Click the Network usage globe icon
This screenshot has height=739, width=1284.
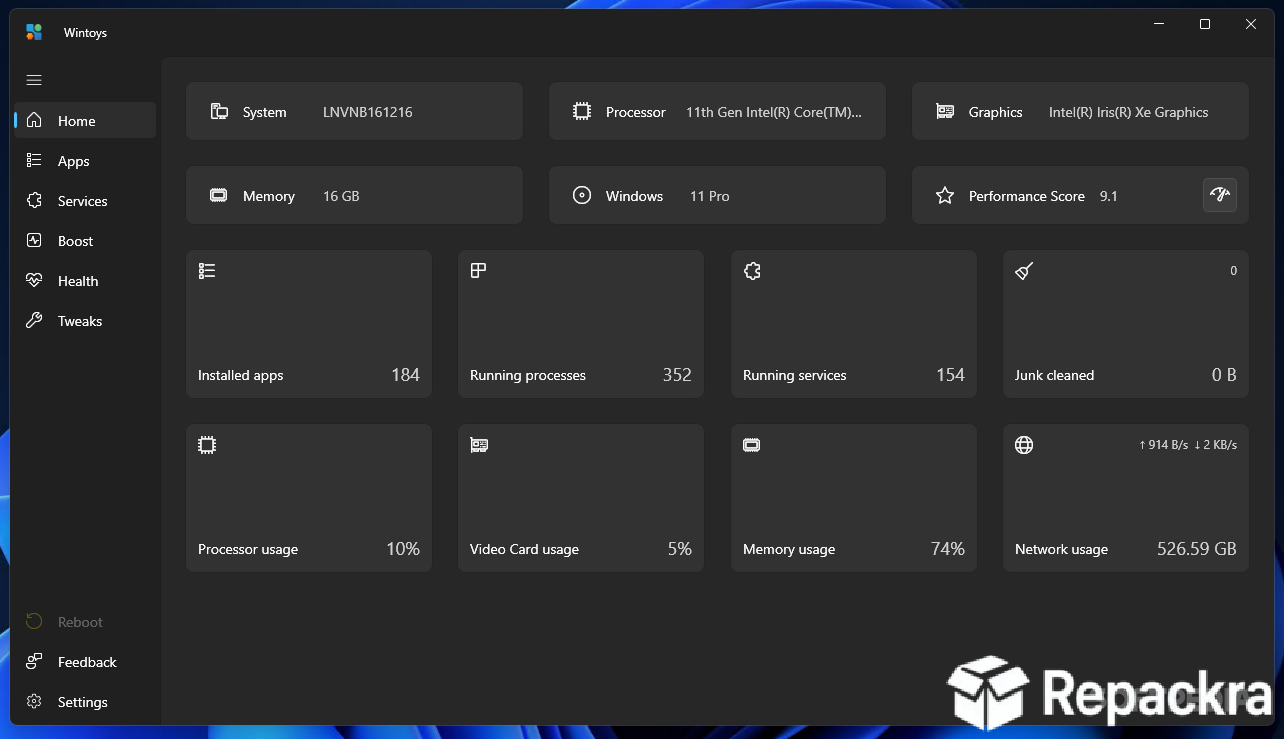coord(1024,445)
